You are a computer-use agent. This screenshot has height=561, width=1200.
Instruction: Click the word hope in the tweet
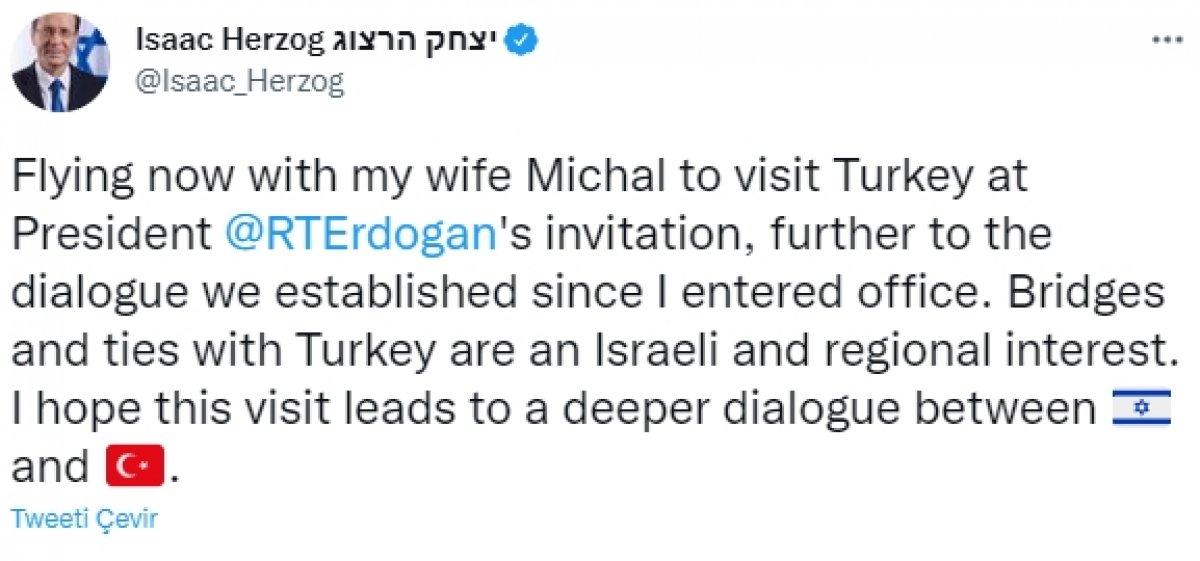point(90,409)
